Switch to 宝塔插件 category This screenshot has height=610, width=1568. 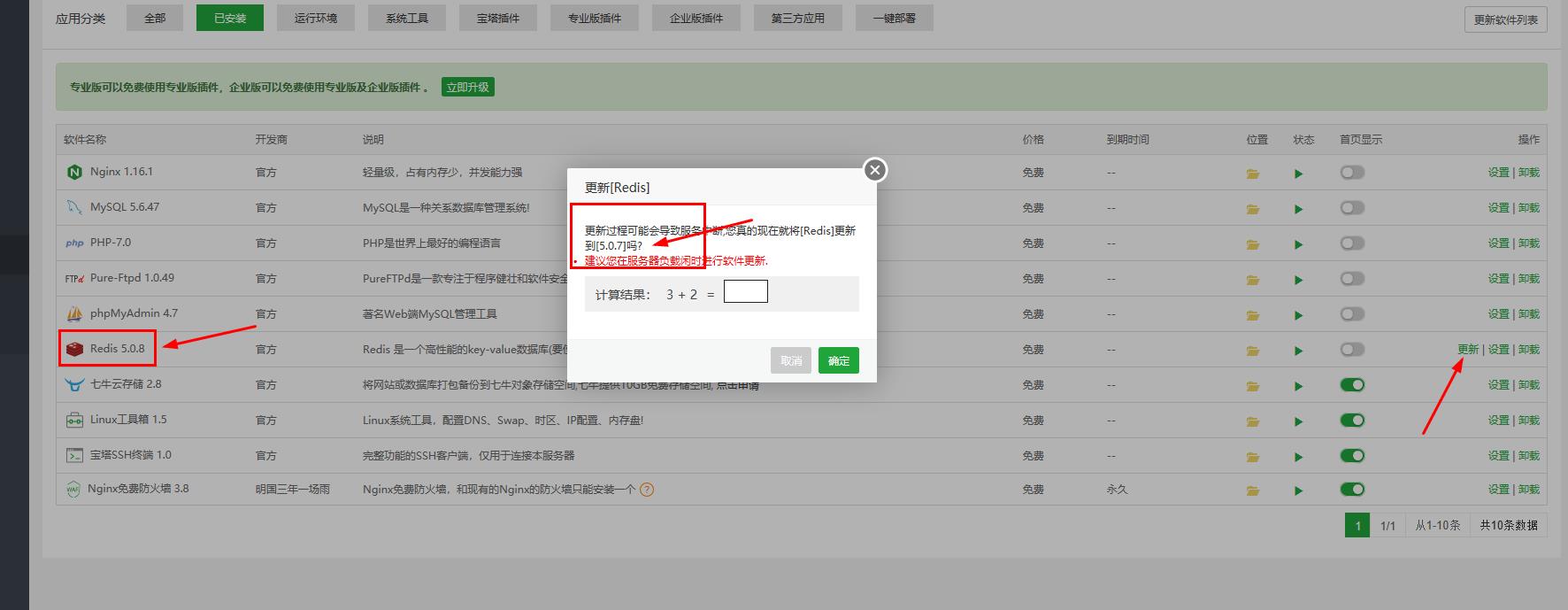pos(498,18)
